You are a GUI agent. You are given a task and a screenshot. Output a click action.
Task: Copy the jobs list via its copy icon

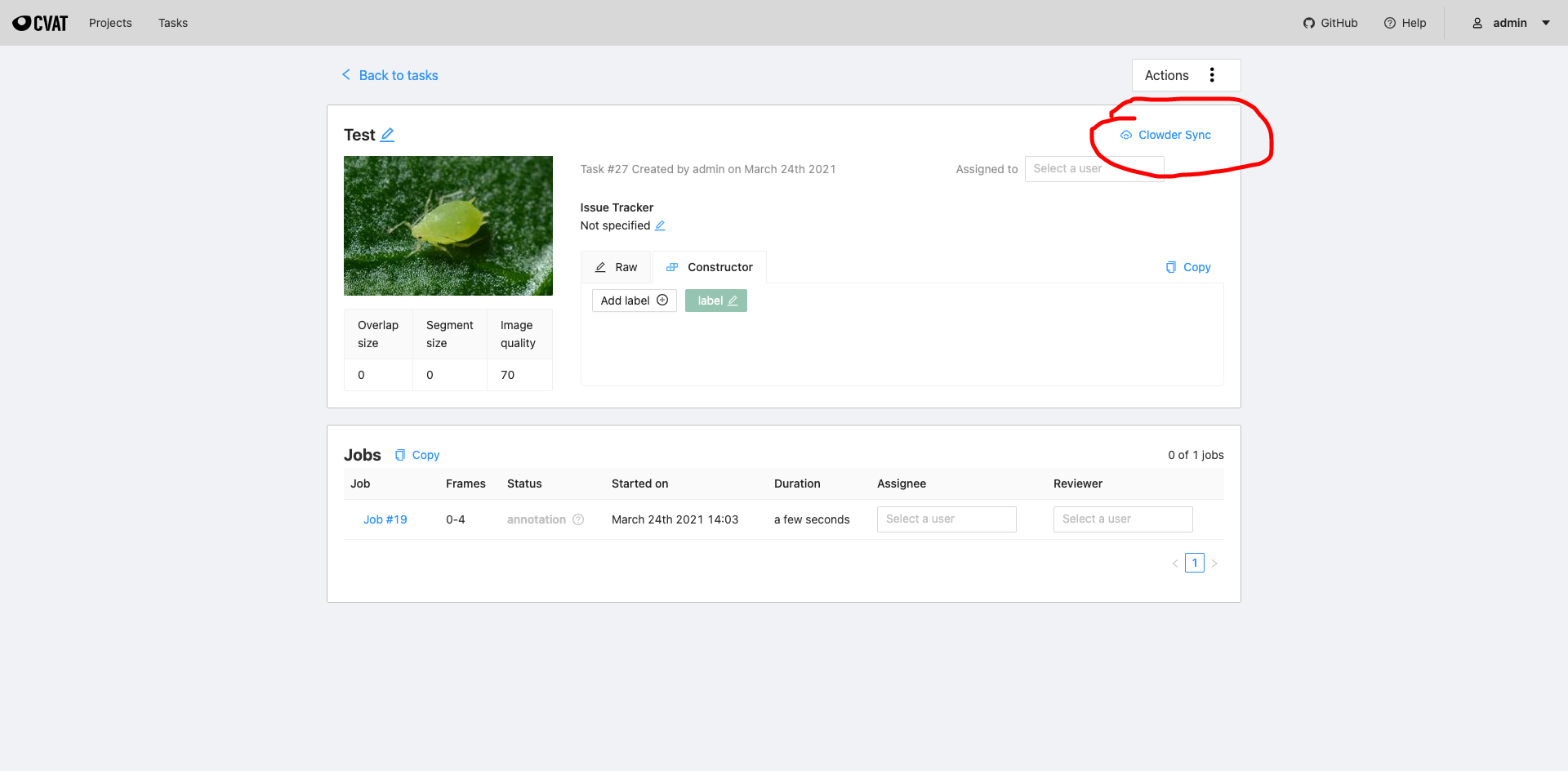(x=401, y=455)
